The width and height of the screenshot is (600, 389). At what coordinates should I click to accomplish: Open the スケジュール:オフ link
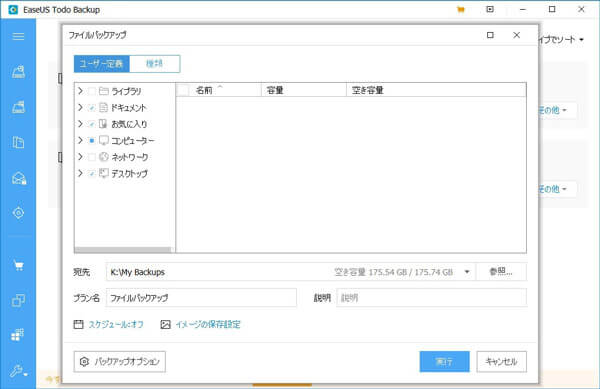point(116,324)
